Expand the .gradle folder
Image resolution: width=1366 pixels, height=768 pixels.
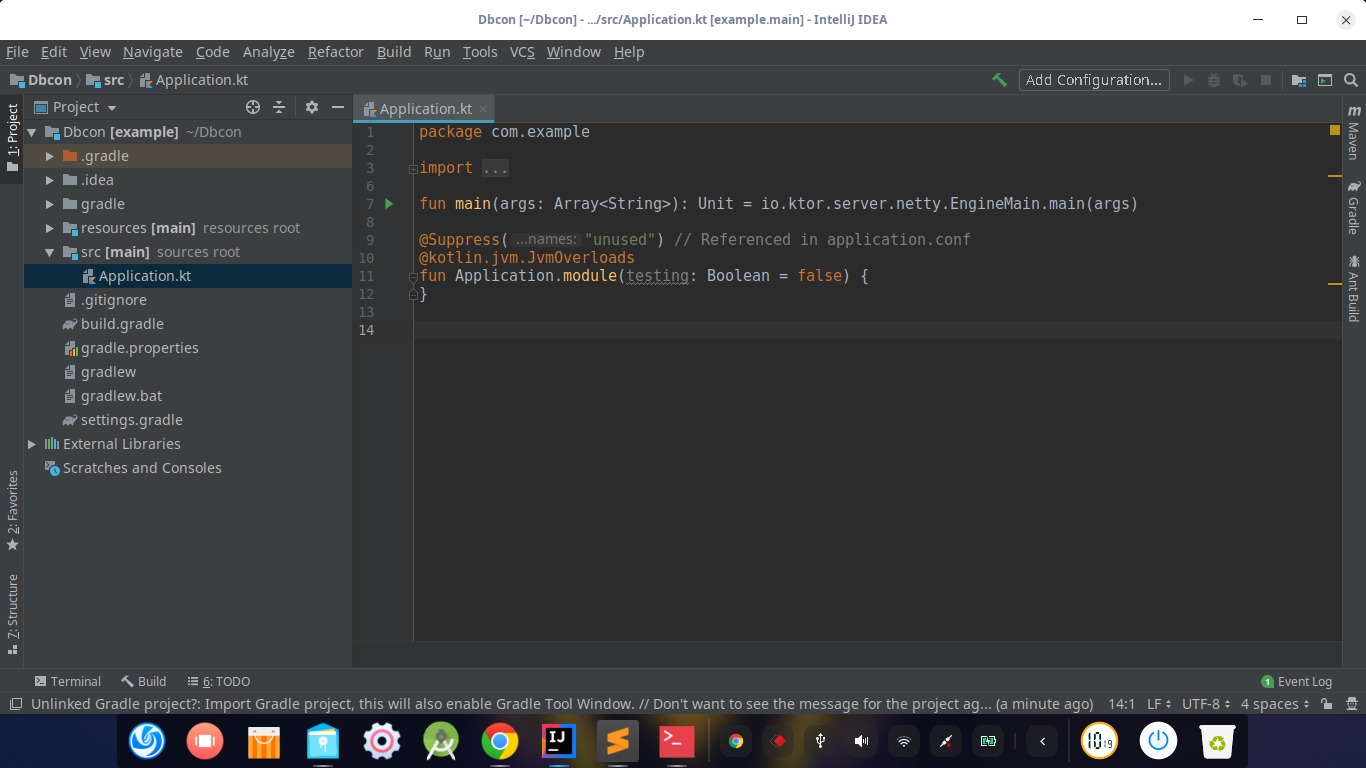click(x=48, y=155)
